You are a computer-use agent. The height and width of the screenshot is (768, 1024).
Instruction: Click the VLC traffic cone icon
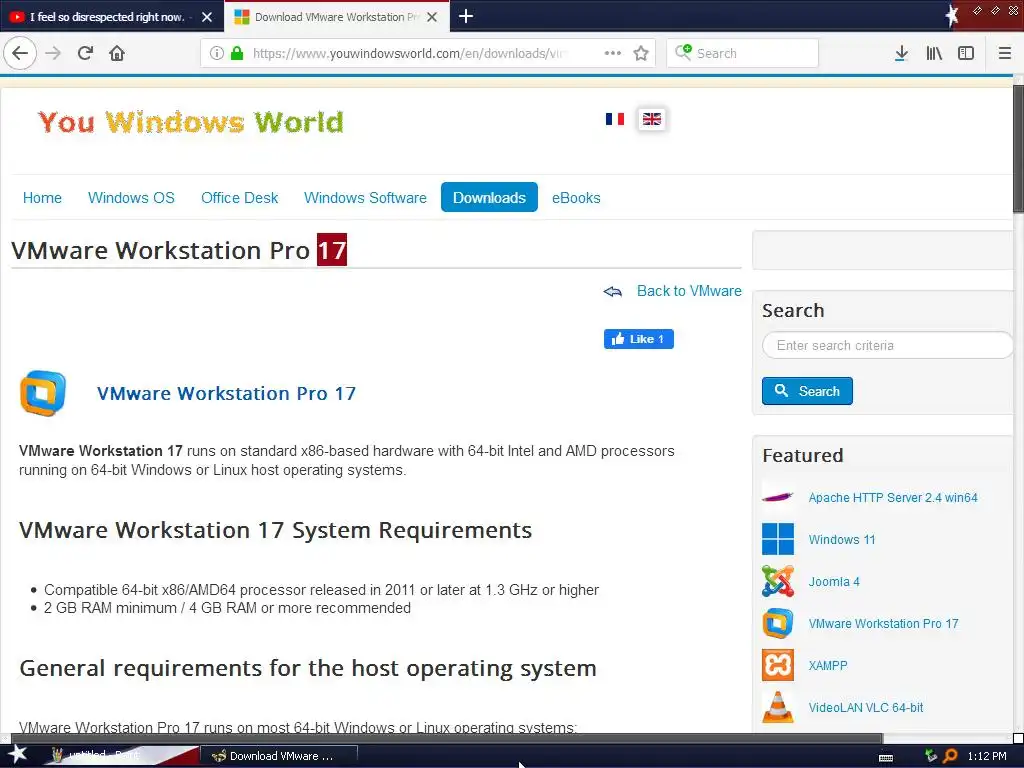click(x=778, y=707)
